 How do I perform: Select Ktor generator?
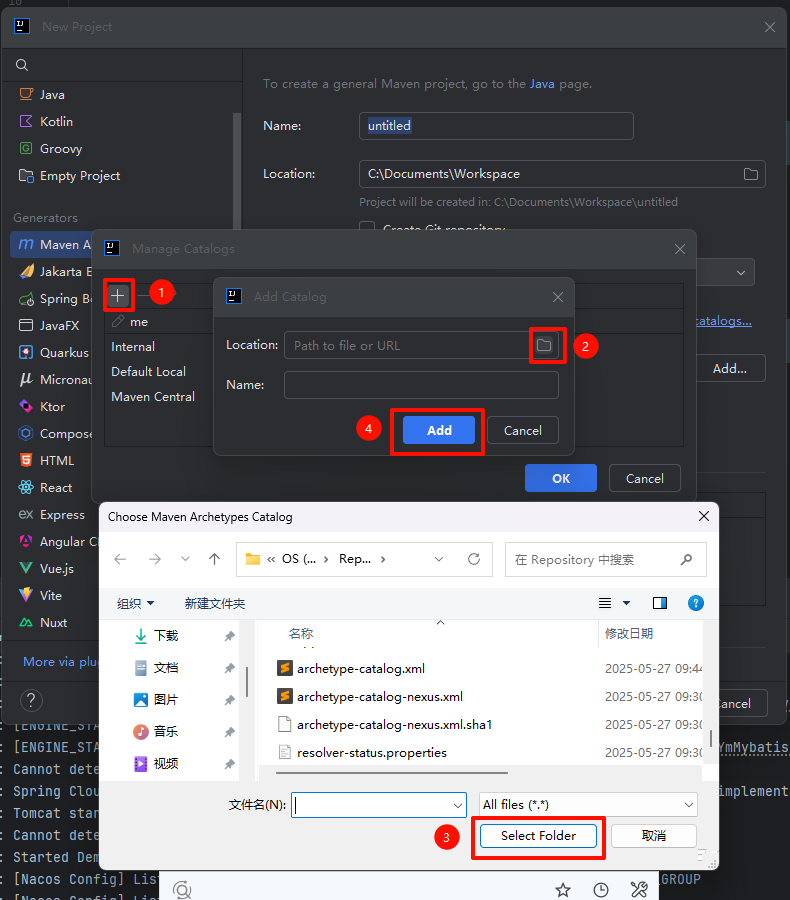(42, 406)
